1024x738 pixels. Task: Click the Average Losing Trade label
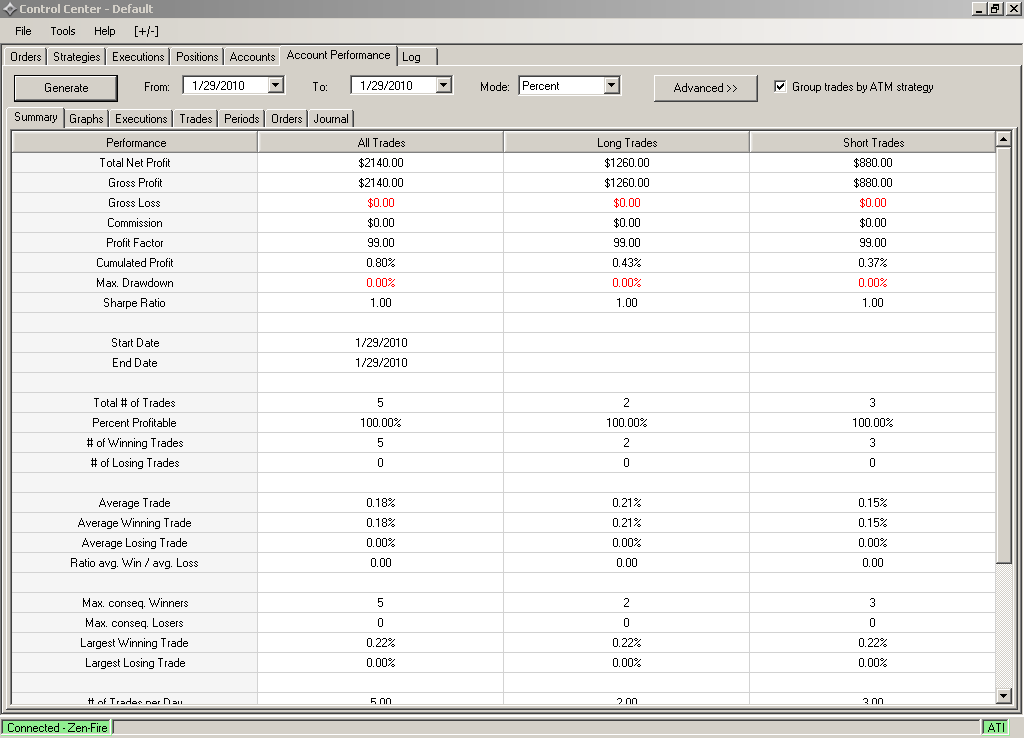(135, 543)
